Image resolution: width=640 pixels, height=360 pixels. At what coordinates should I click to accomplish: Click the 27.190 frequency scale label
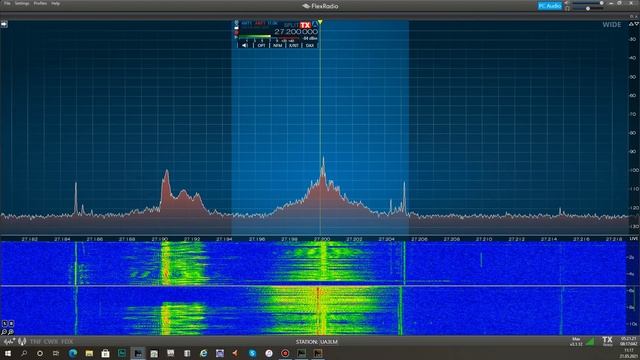[x=160, y=239]
